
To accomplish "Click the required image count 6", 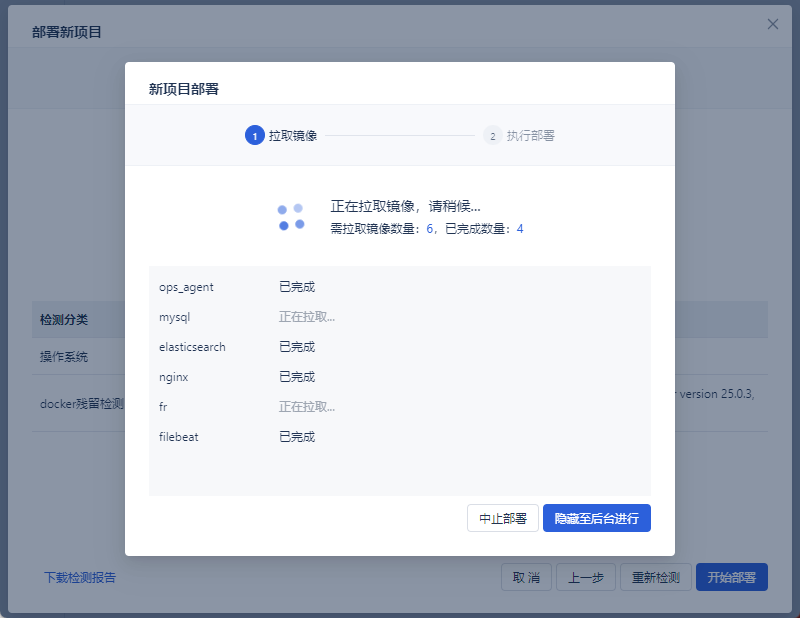I will pos(430,229).
